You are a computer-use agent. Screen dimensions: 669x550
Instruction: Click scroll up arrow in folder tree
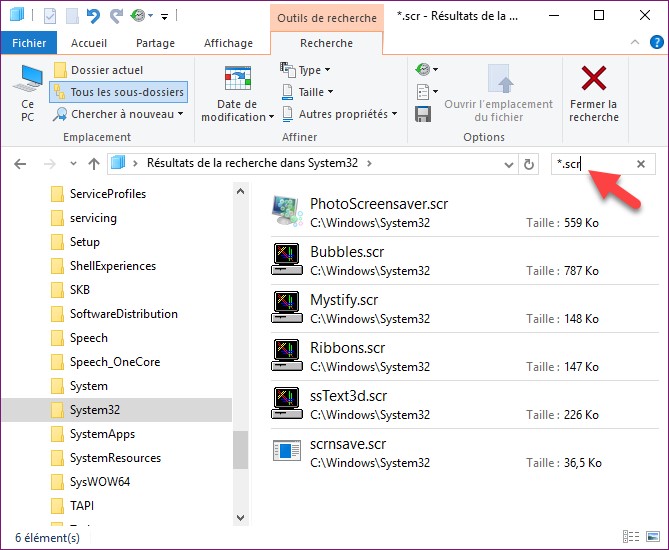pos(241,192)
